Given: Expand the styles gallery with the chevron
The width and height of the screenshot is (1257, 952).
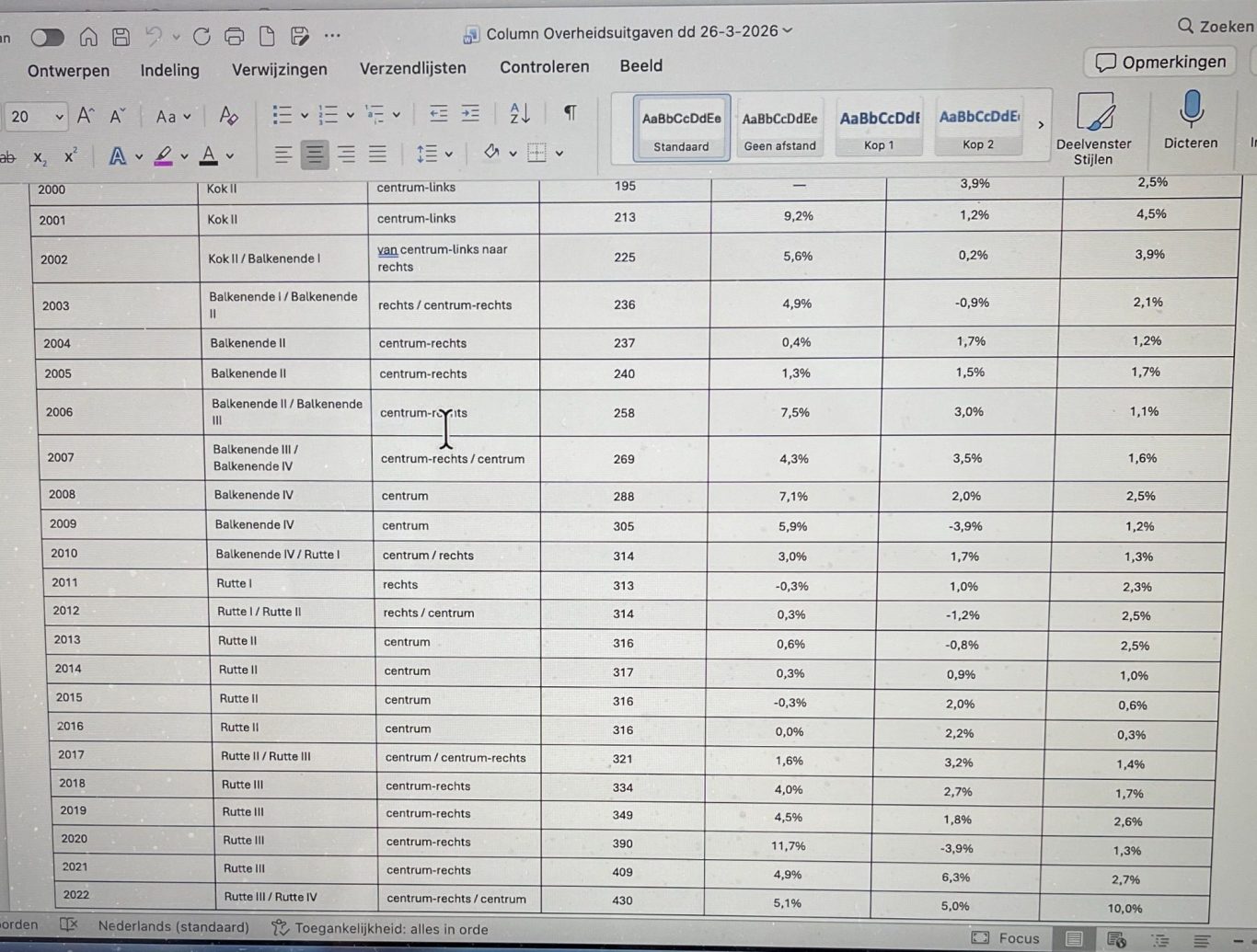Looking at the screenshot, I should point(1041,125).
